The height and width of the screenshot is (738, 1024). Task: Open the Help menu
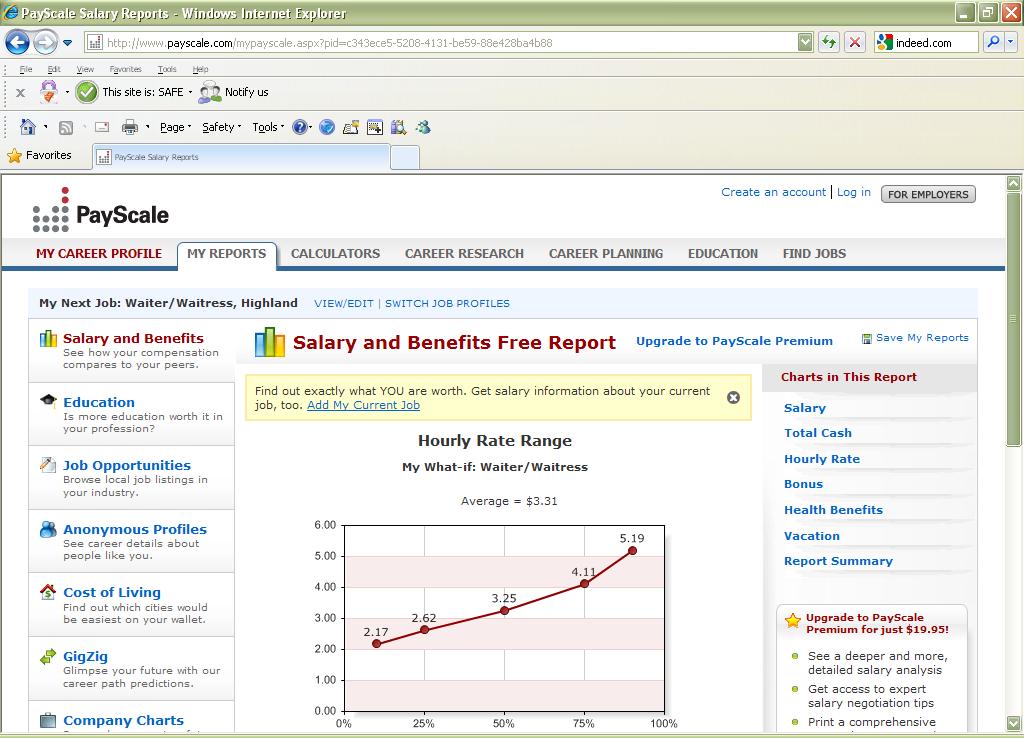(200, 69)
